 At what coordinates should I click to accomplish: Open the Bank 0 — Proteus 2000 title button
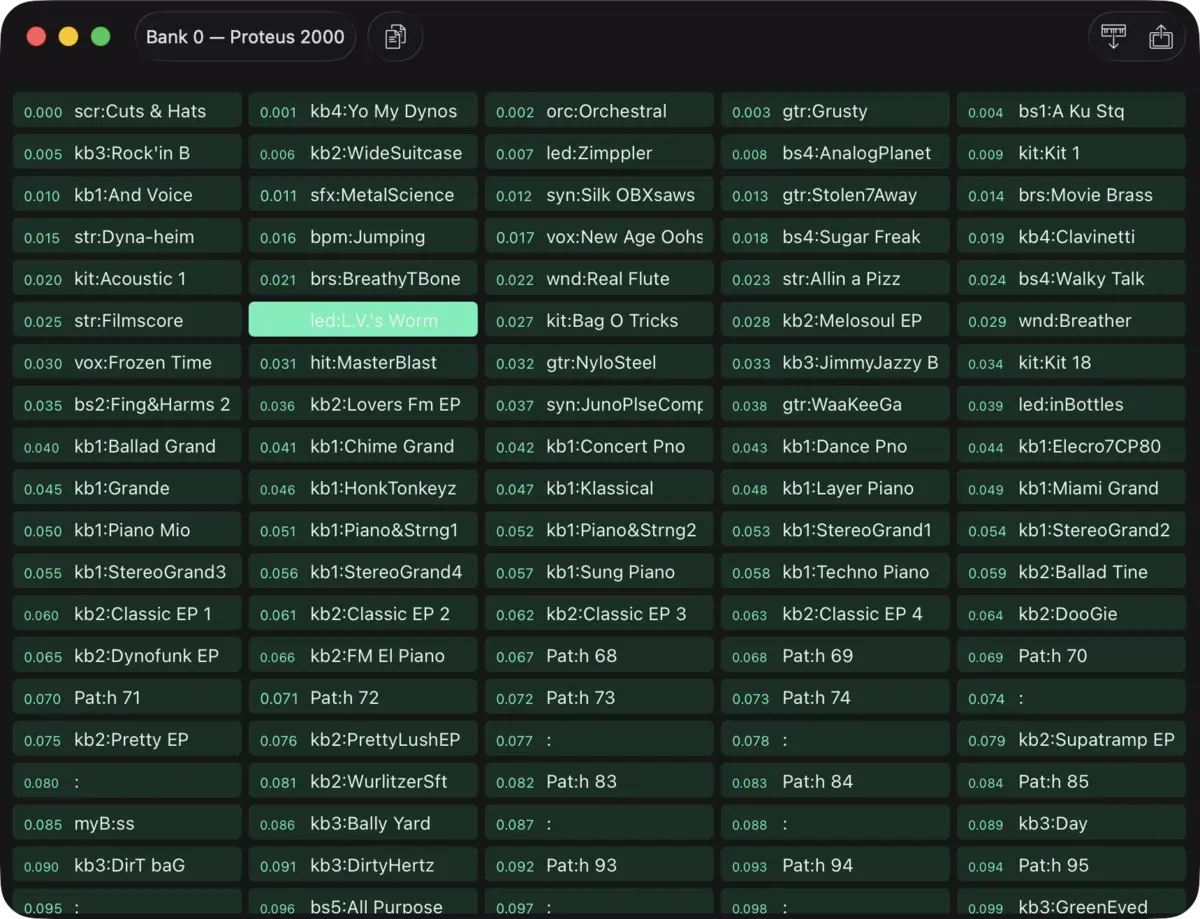coord(245,37)
